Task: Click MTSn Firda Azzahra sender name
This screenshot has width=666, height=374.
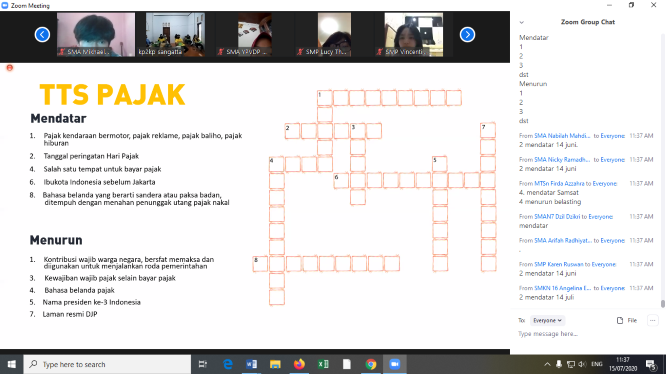Action: click(559, 183)
